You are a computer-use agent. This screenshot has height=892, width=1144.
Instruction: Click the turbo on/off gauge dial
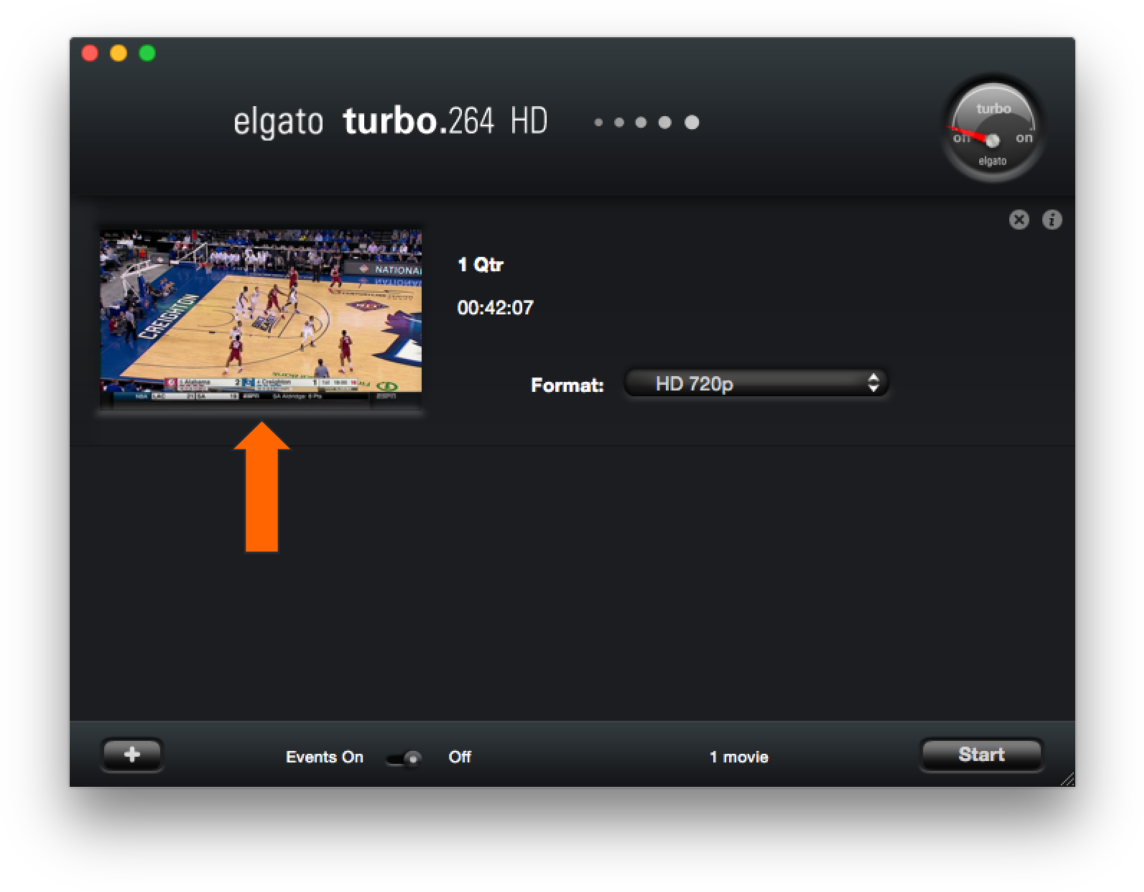(x=993, y=133)
